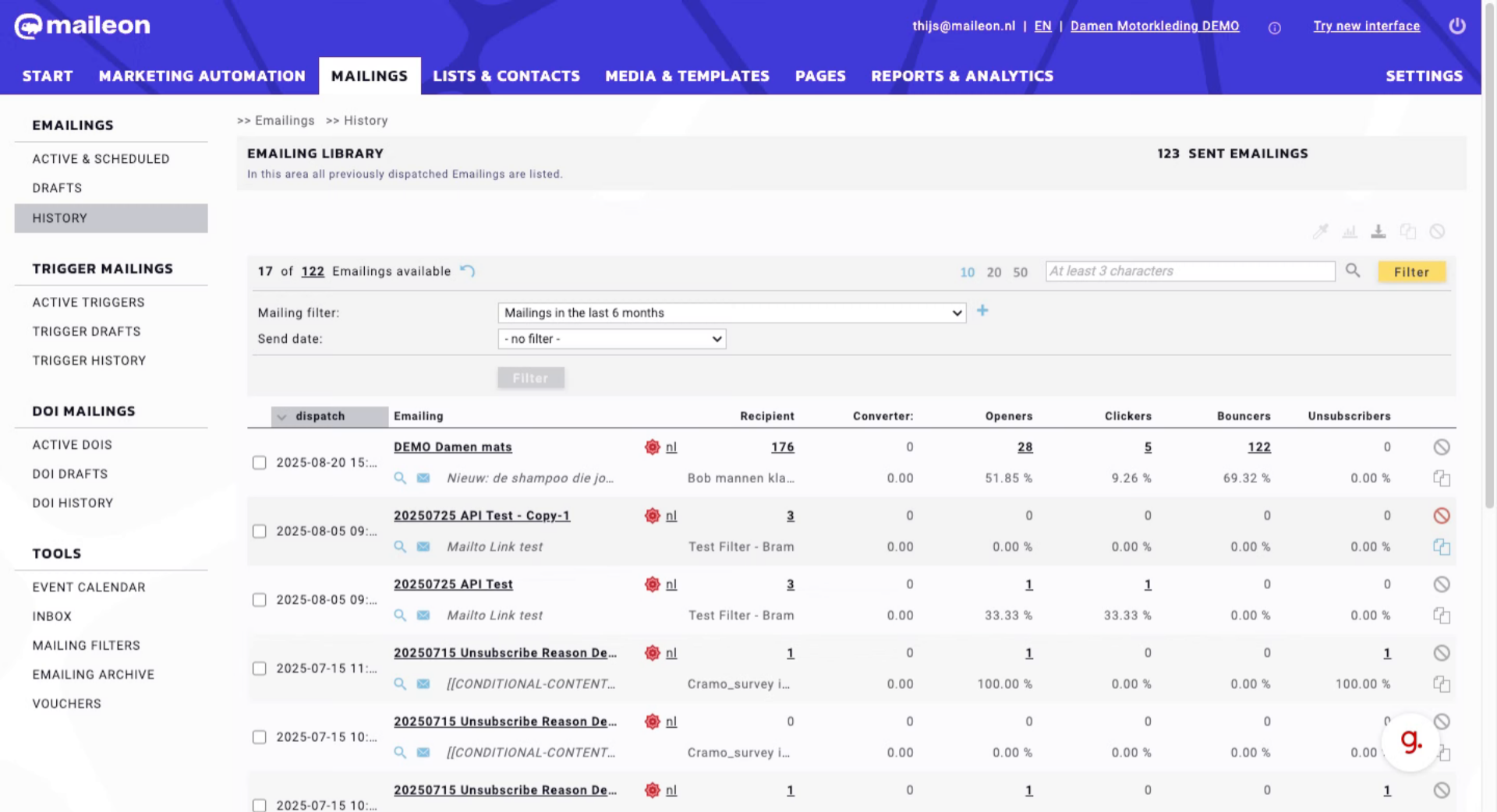
Task: Tick the checkbox dated 2025-07-15 11:
Action: click(260, 668)
